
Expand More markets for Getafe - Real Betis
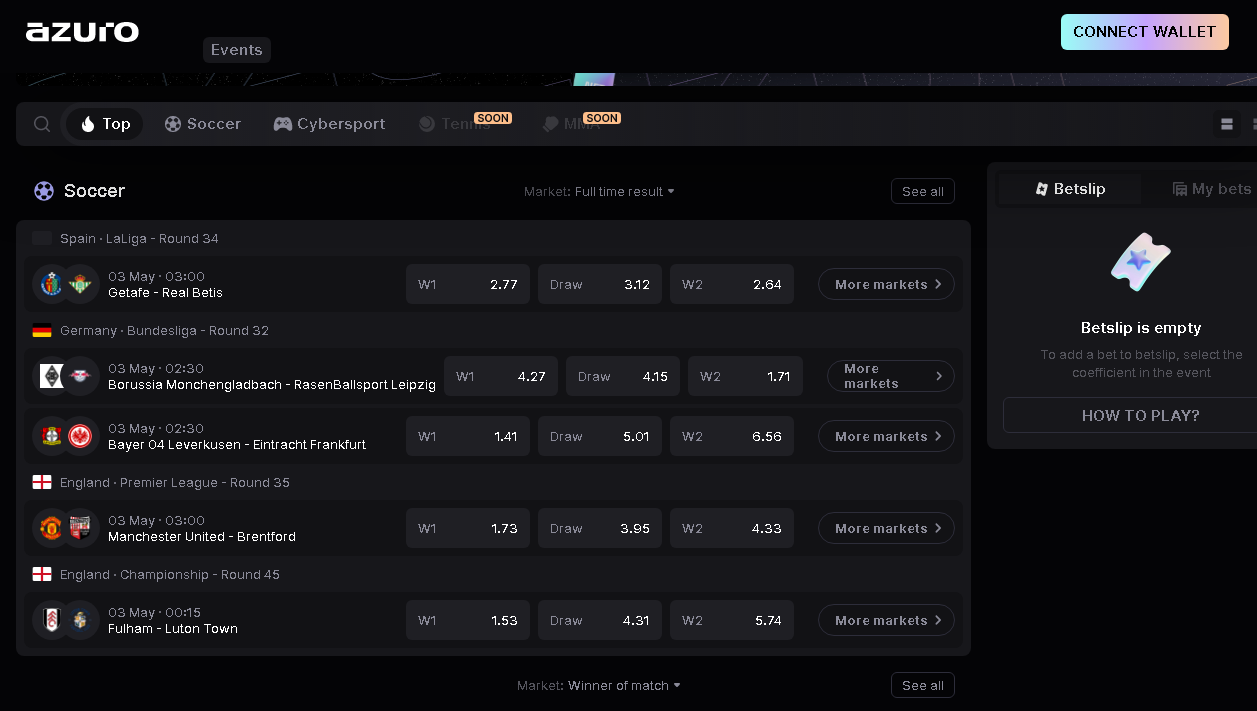click(x=886, y=284)
